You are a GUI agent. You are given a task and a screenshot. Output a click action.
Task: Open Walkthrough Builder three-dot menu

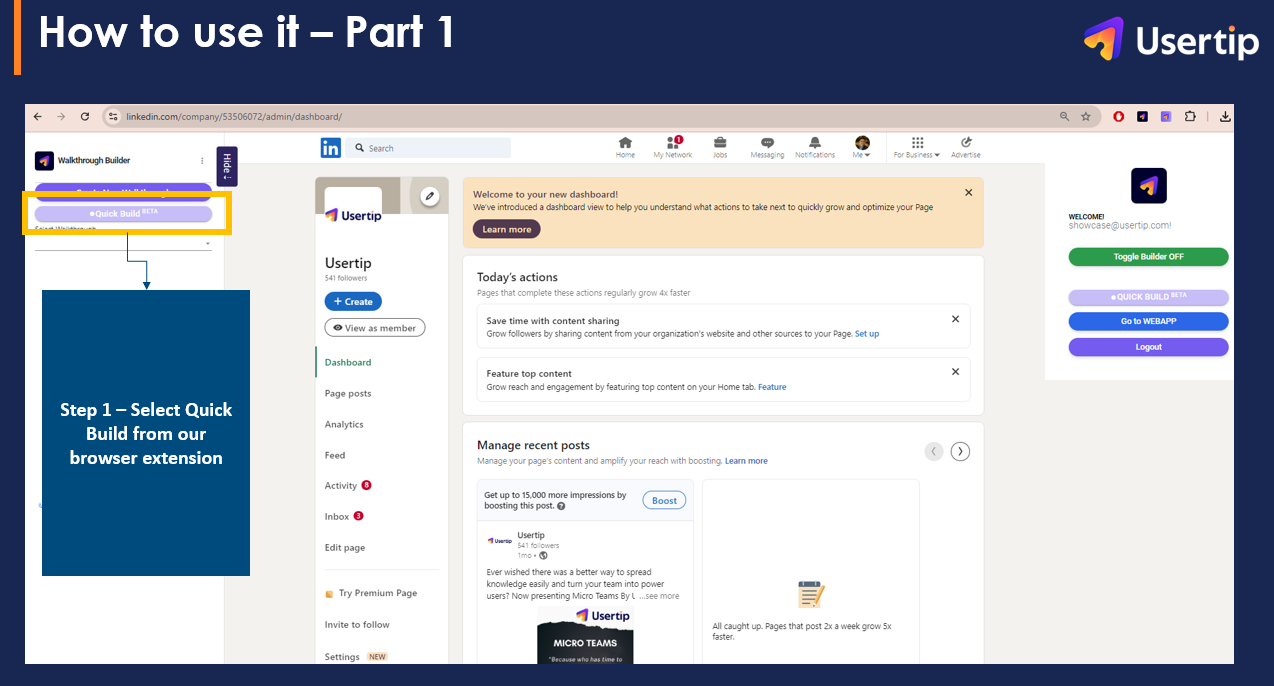(x=202, y=160)
